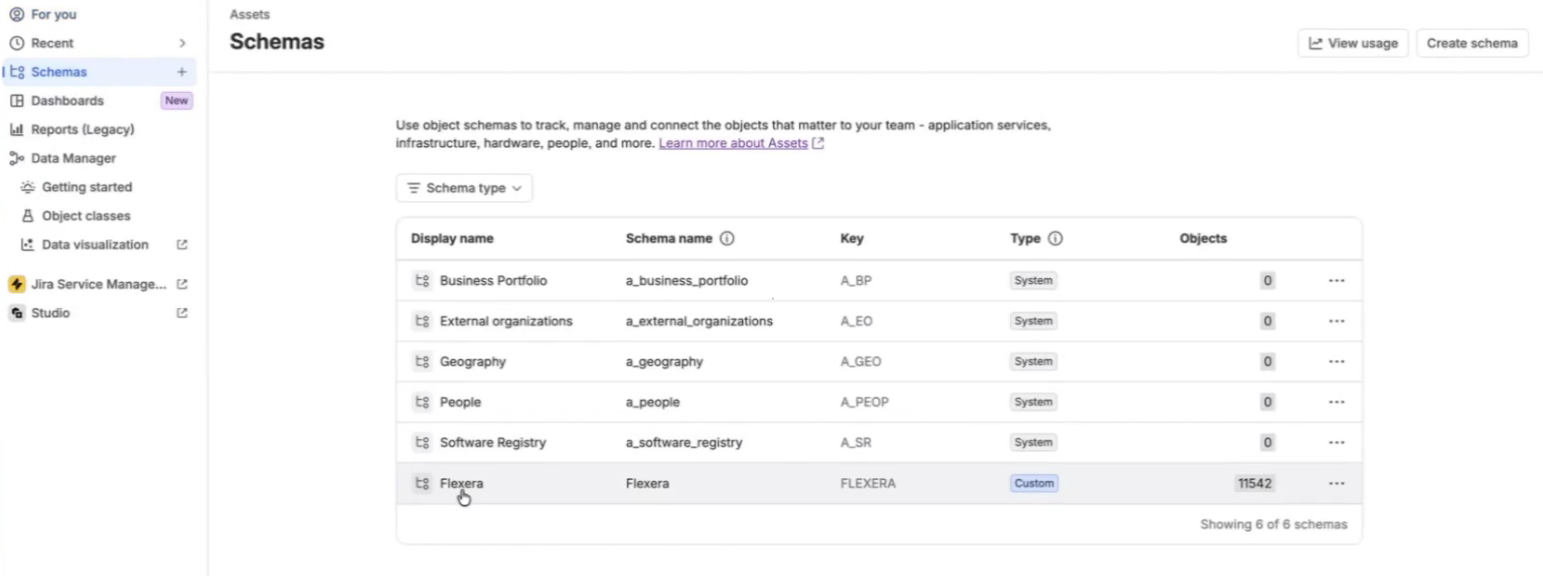Click the Jira Service Management lightning icon
This screenshot has width=1543, height=576.
pyautogui.click(x=16, y=284)
